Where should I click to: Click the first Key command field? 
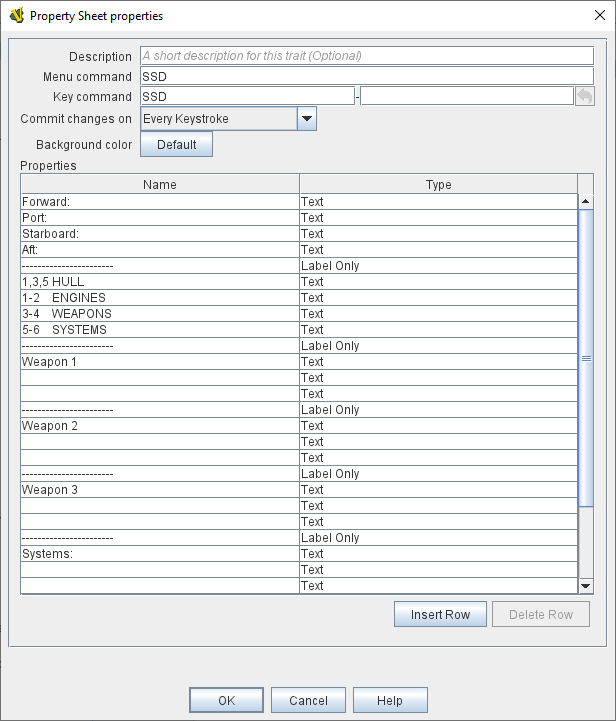point(247,97)
